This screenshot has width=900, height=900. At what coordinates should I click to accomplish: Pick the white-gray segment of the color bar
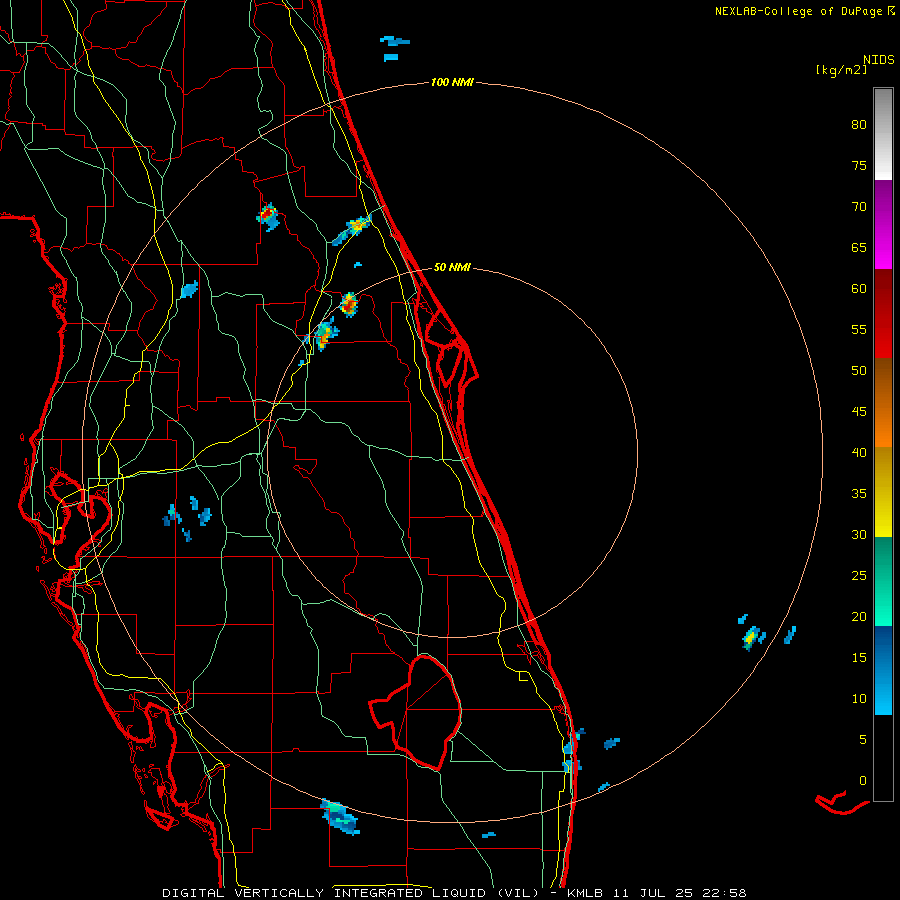(883, 134)
